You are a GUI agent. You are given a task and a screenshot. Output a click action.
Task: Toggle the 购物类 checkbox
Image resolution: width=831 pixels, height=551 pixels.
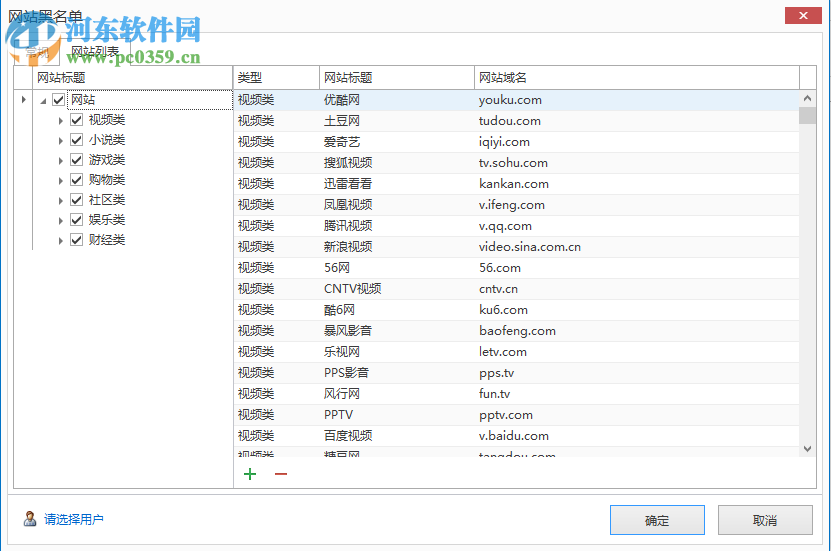(x=76, y=180)
